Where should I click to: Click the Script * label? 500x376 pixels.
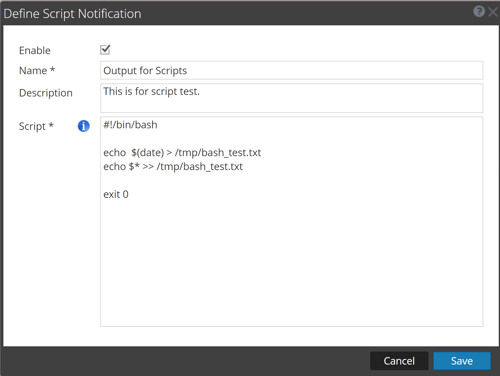36,126
